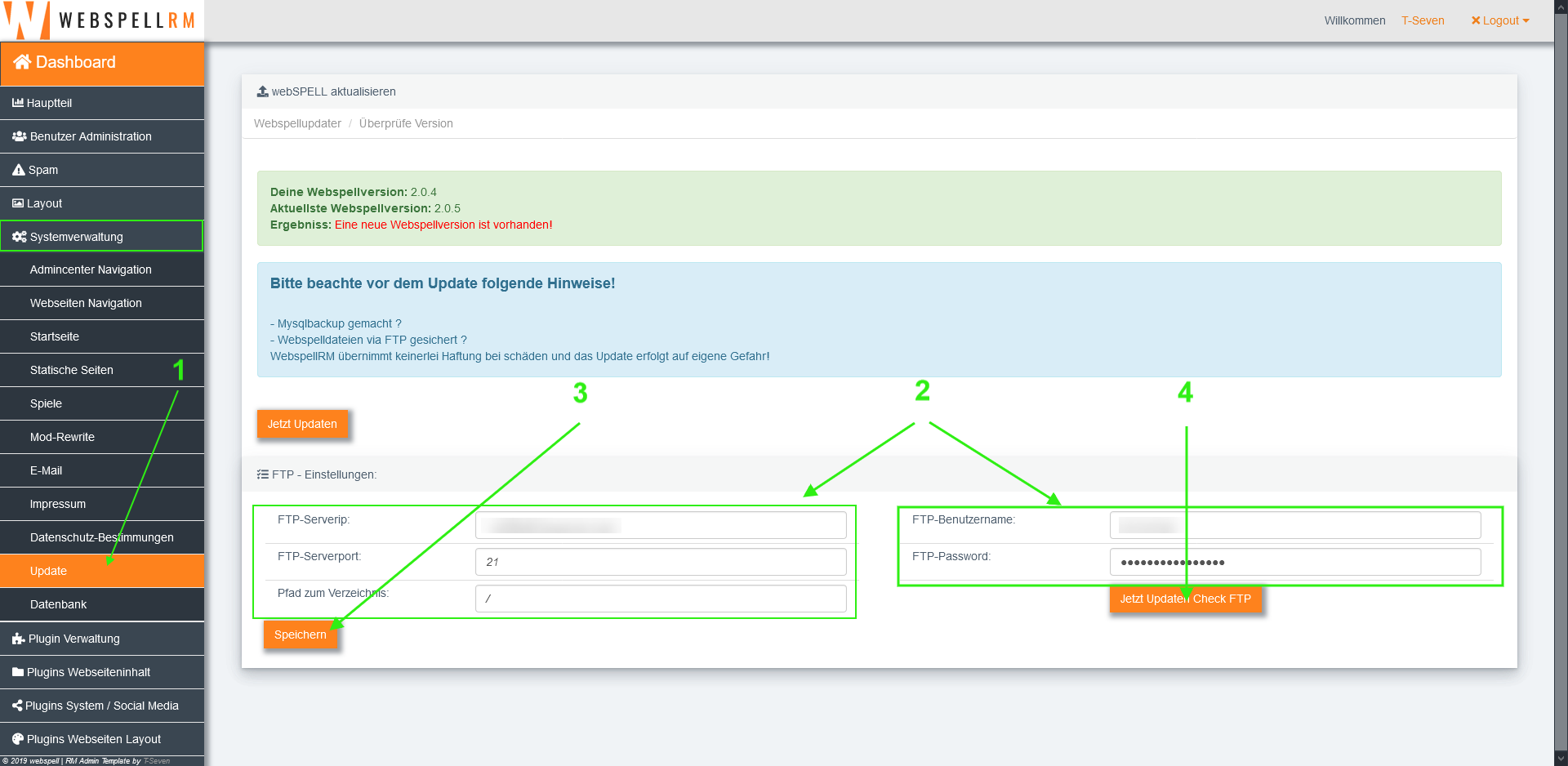Click the Jetzt Updaten button

[x=302, y=424]
